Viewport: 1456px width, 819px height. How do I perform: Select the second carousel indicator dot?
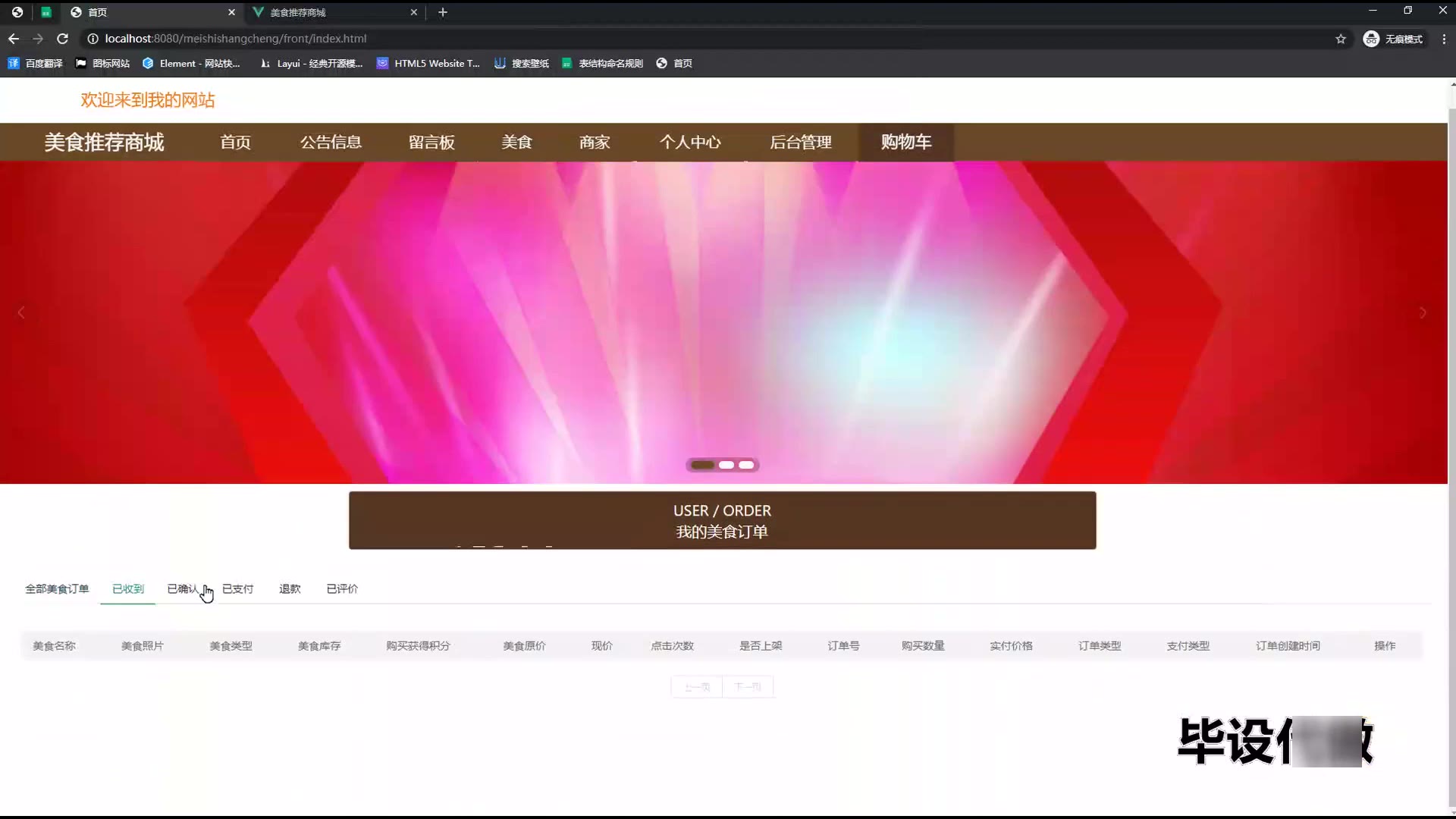(726, 465)
